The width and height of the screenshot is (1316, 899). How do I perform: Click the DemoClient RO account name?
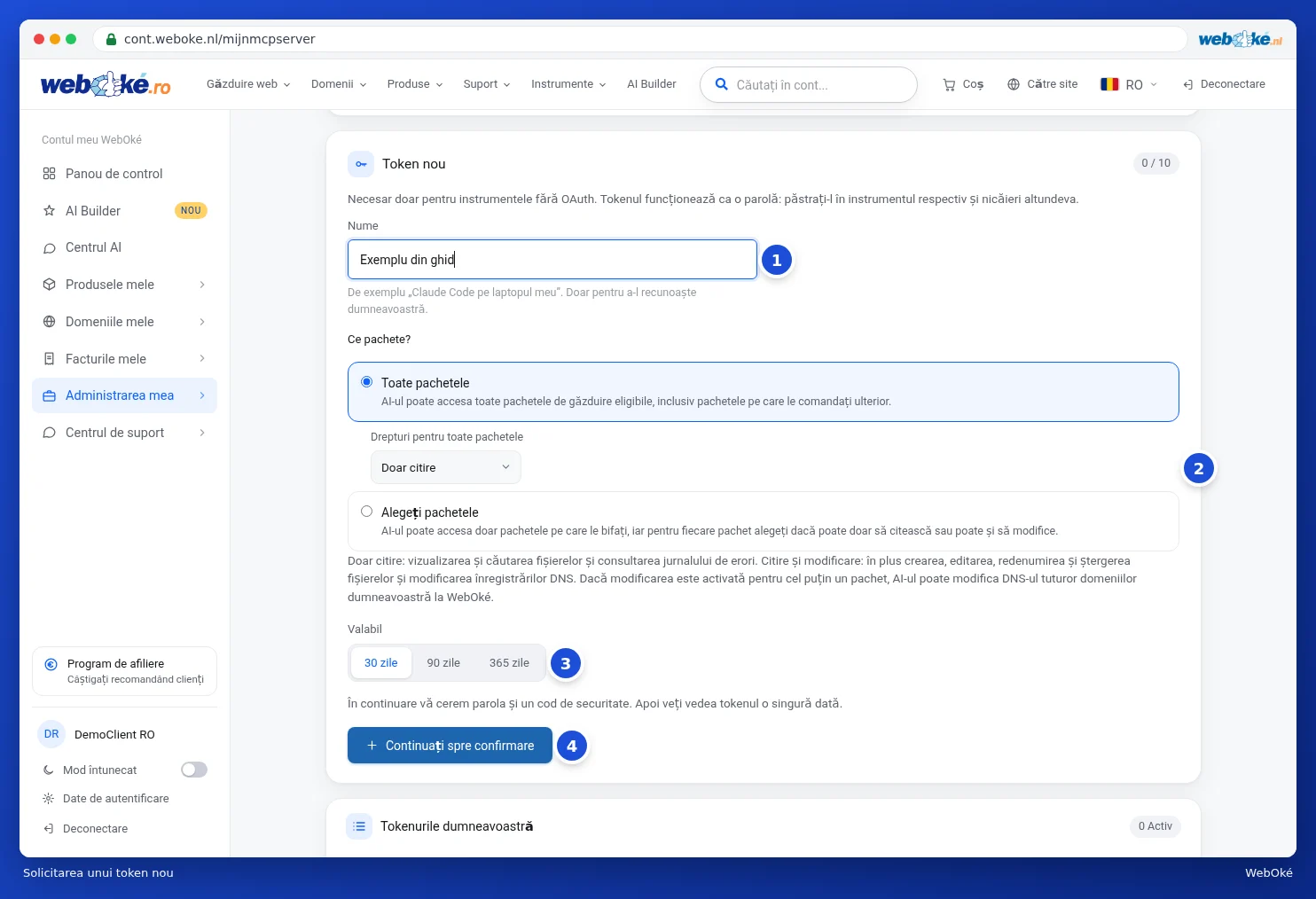[x=114, y=735]
